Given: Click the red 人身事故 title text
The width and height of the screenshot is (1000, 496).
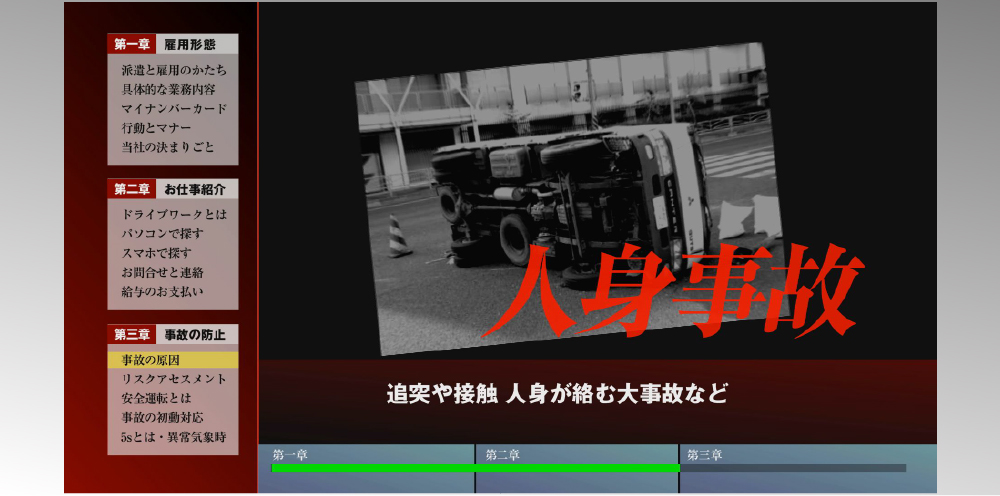Looking at the screenshot, I should (673, 290).
